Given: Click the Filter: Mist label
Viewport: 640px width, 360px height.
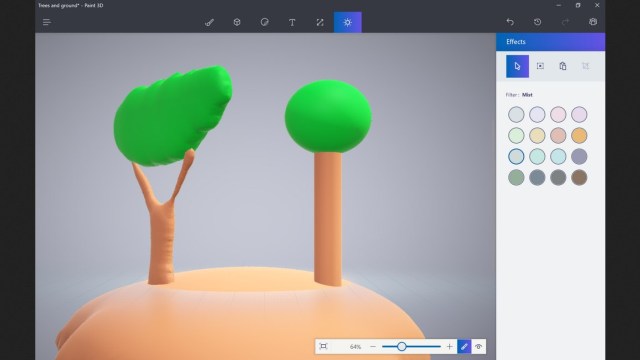Looking at the screenshot, I should (x=519, y=95).
